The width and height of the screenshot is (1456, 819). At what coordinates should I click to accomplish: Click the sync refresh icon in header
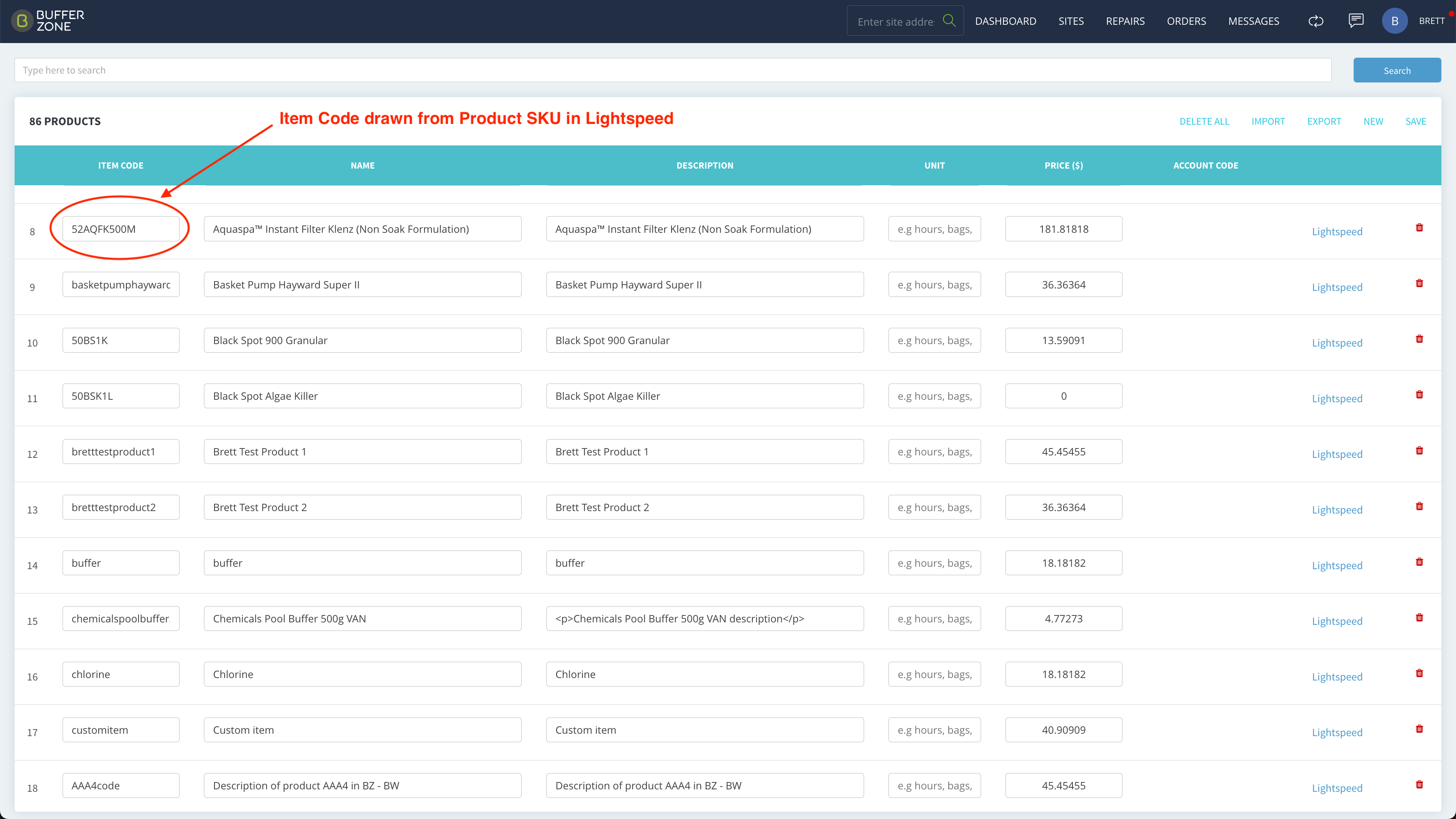pyautogui.click(x=1316, y=22)
